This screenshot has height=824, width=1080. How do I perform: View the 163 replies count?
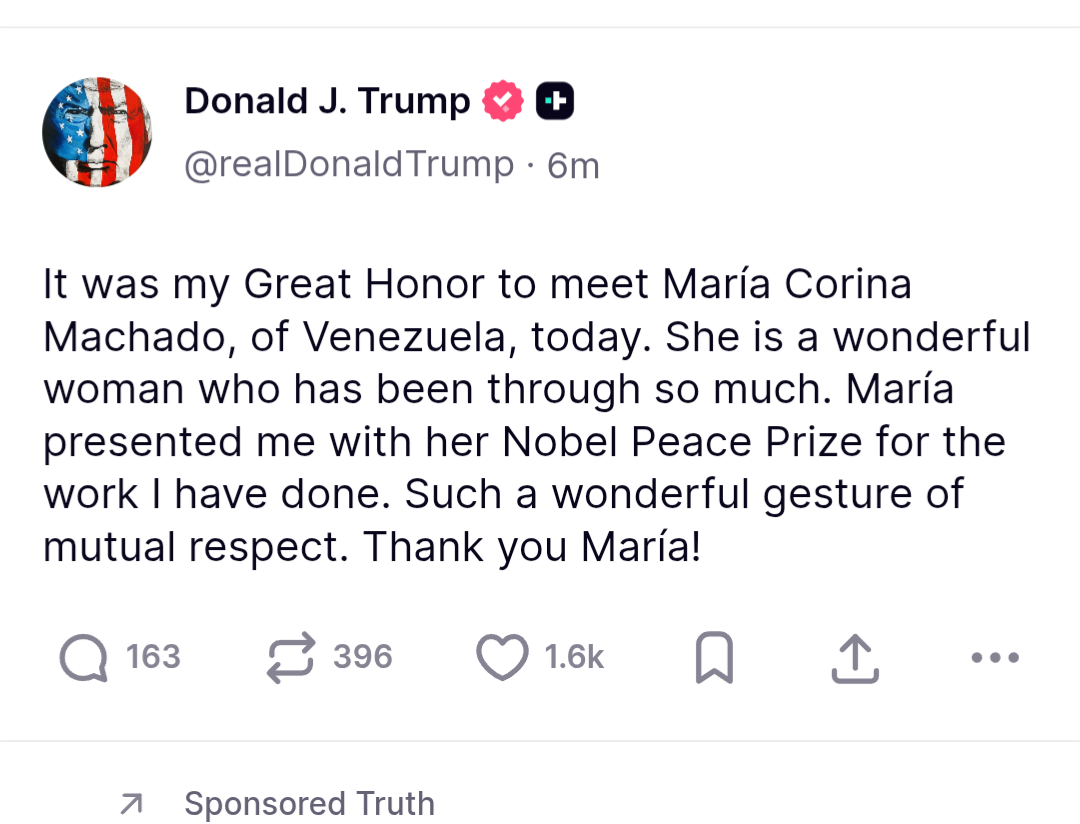153,657
